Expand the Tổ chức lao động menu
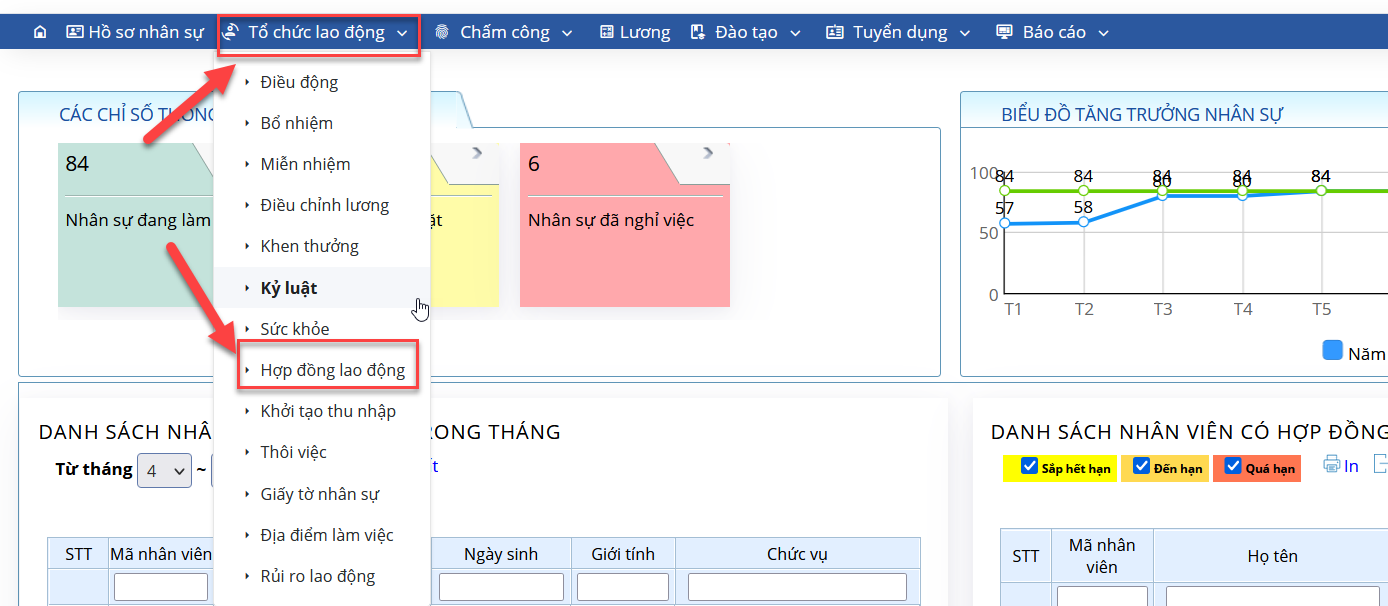Viewport: 1388px width, 606px height. [x=318, y=32]
